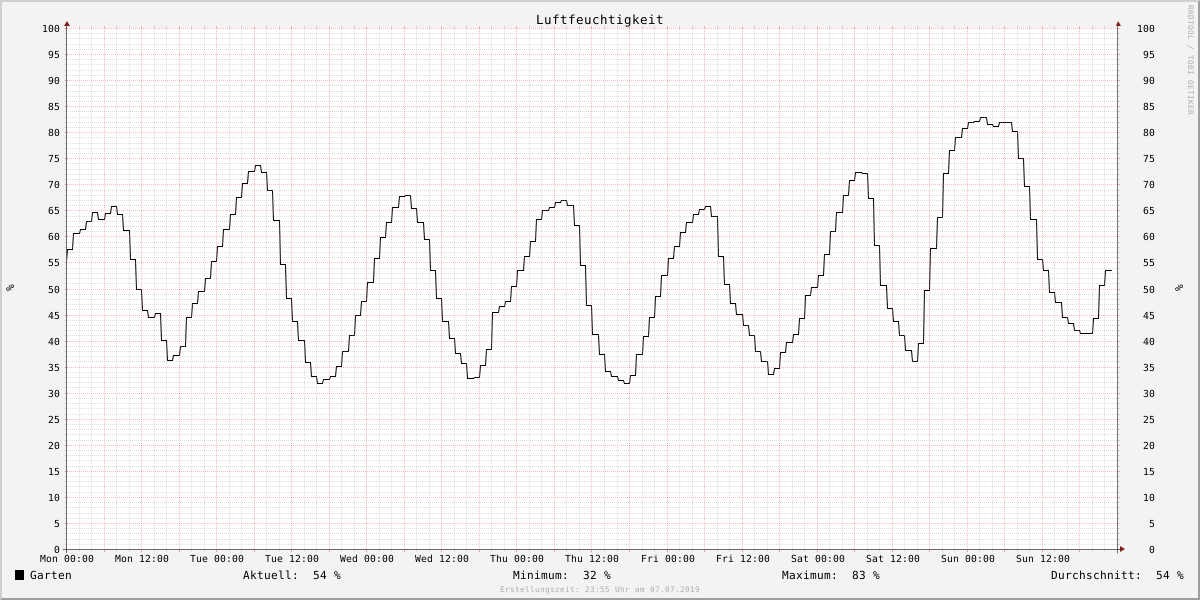1200x600 pixels.
Task: Click the Maximum 83 % readout
Action: (x=831, y=575)
